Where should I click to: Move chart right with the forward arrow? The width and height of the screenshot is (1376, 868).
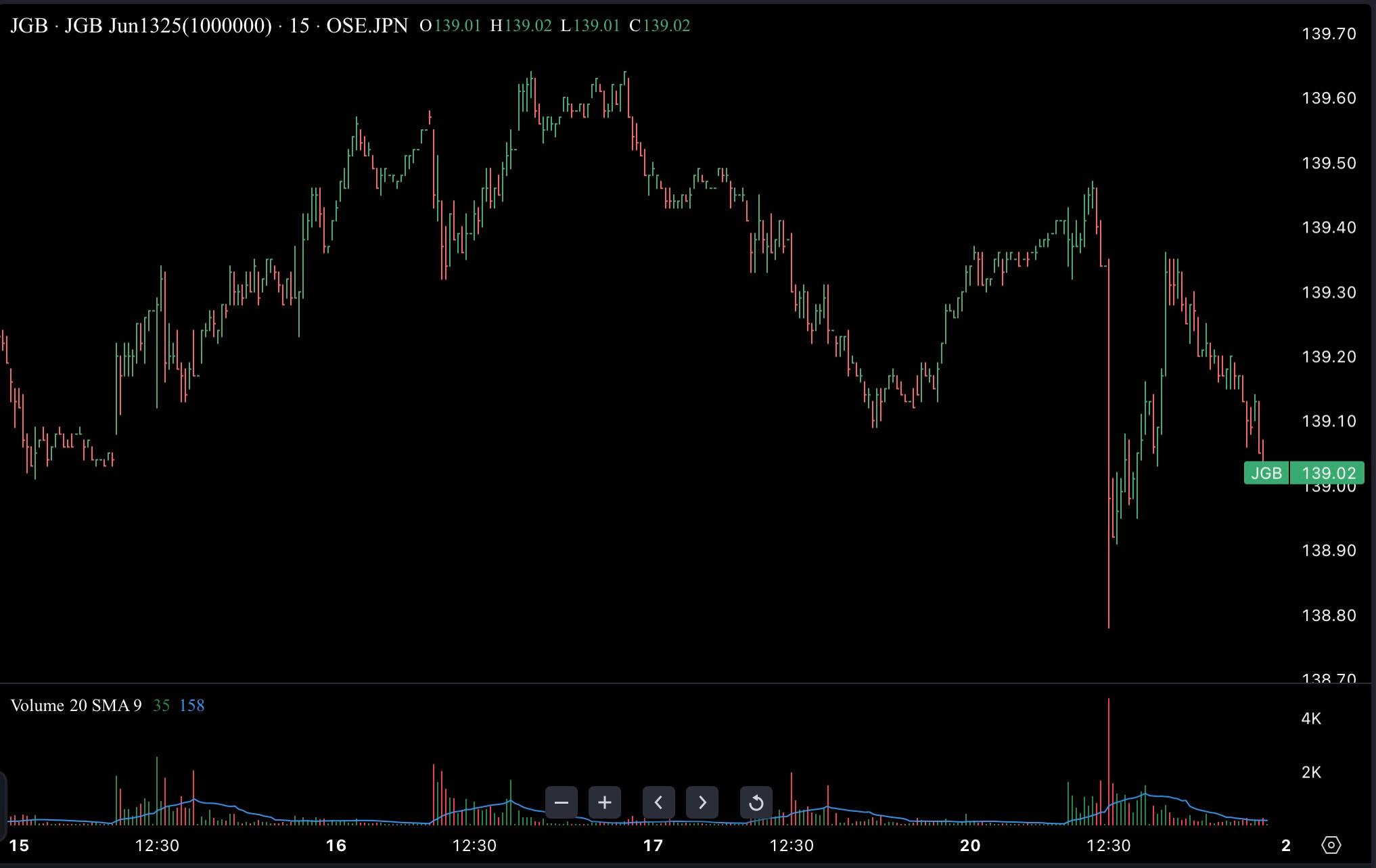click(702, 802)
